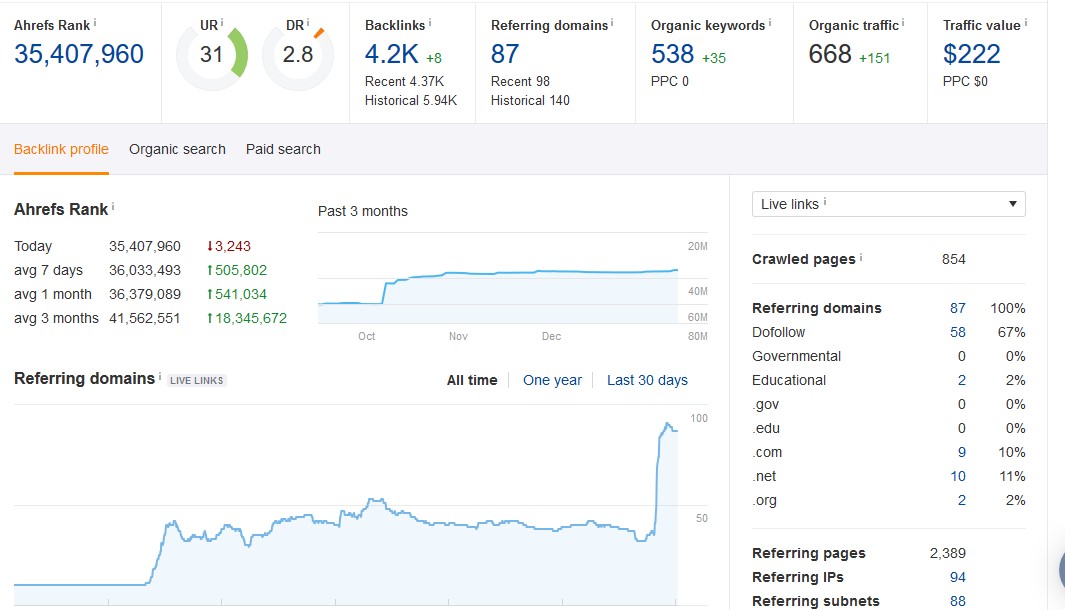Expand the Live links dropdown
This screenshot has width=1065, height=610.
click(888, 204)
